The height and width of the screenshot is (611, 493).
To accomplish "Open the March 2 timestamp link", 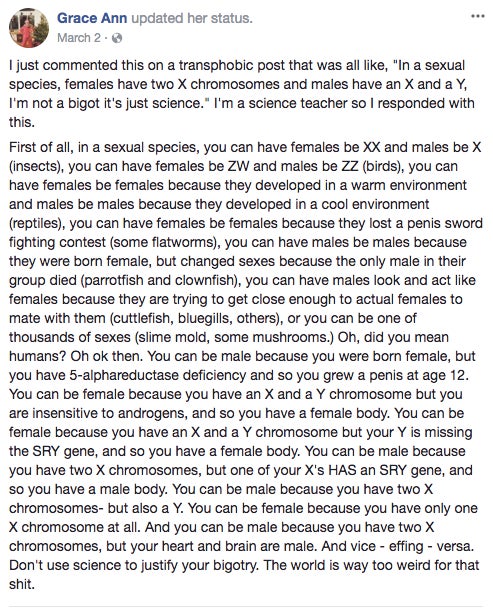I will click(x=79, y=38).
